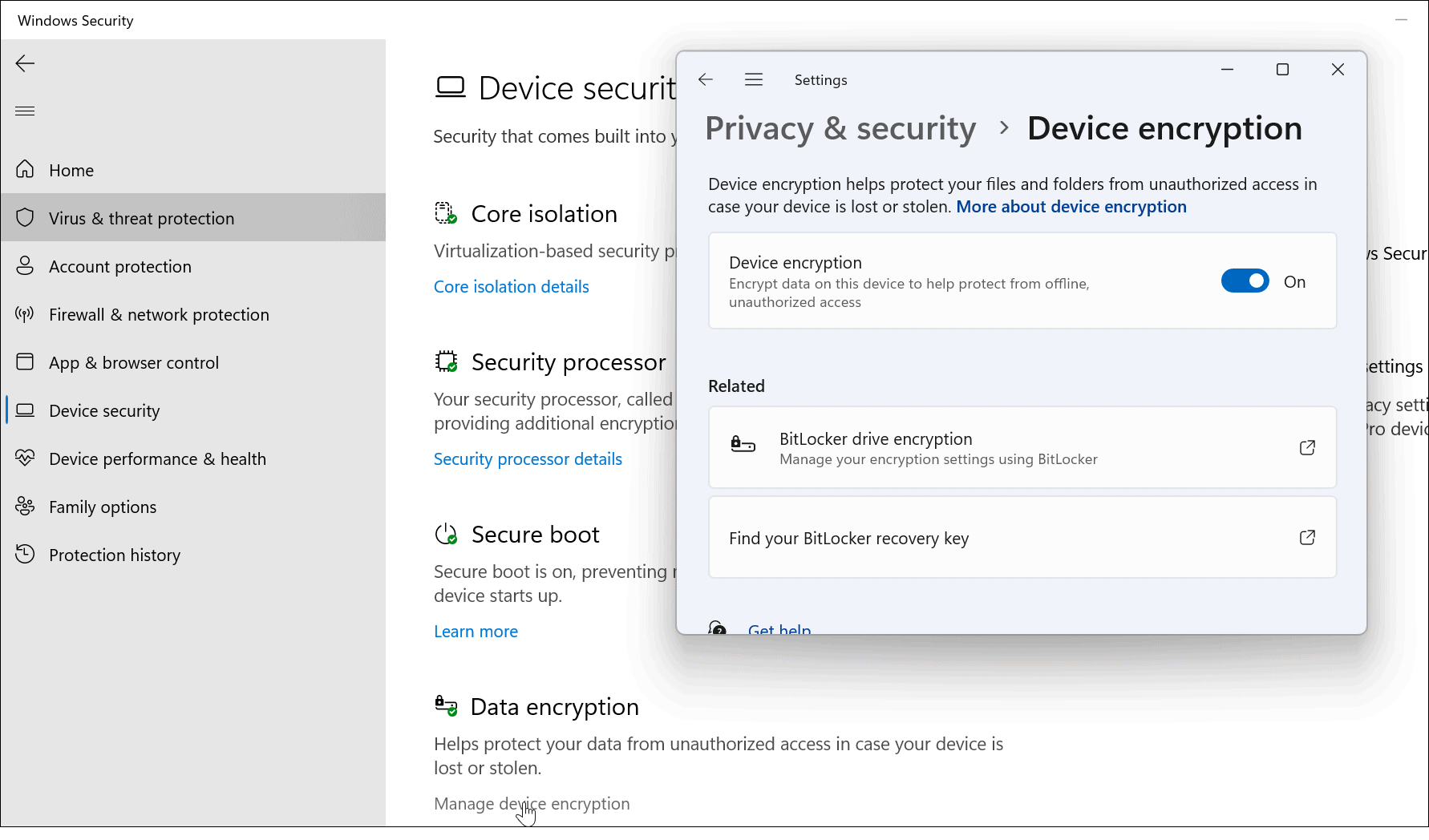The image size is (1429, 840).
Task: Click the Secure boot power icon
Action: (x=446, y=534)
